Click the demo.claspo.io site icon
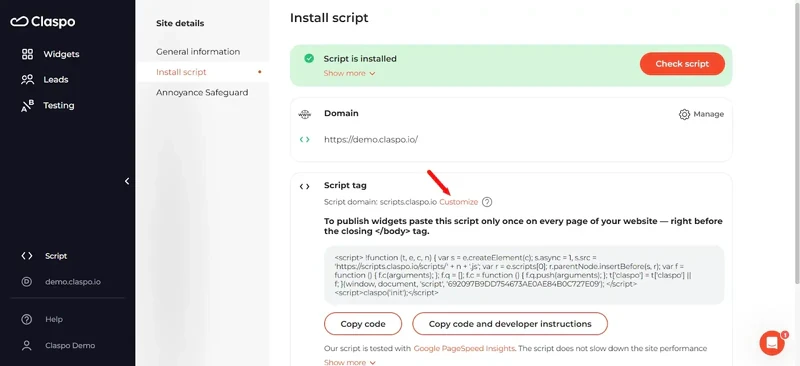This screenshot has width=800, height=366. pyautogui.click(x=27, y=282)
